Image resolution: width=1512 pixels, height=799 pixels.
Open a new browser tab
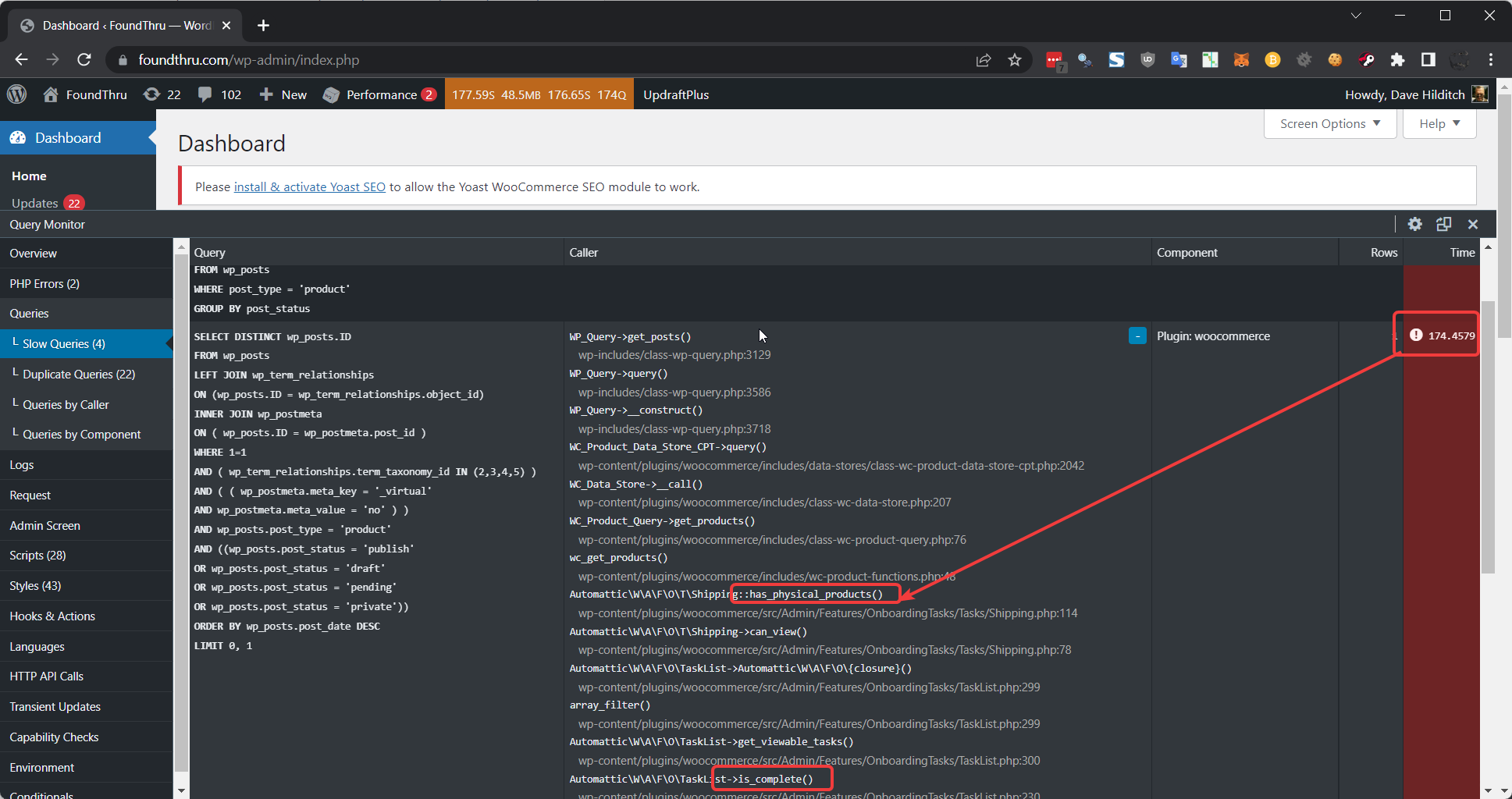(x=264, y=26)
